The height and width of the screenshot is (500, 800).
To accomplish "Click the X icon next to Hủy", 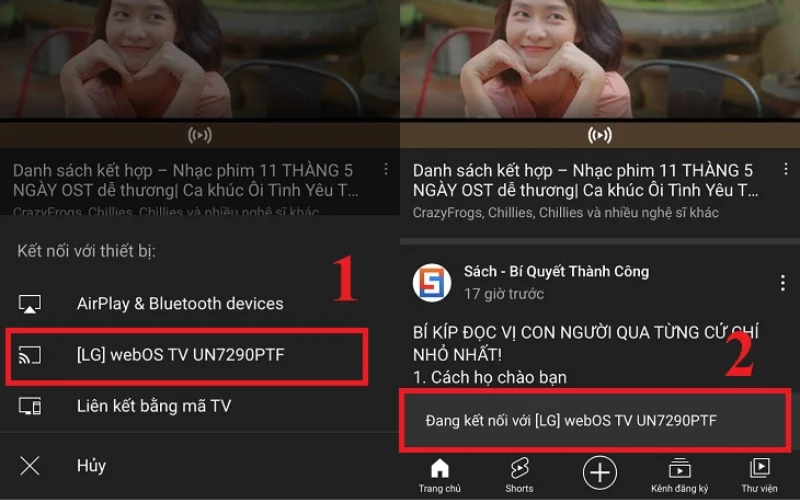I will click(x=30, y=466).
